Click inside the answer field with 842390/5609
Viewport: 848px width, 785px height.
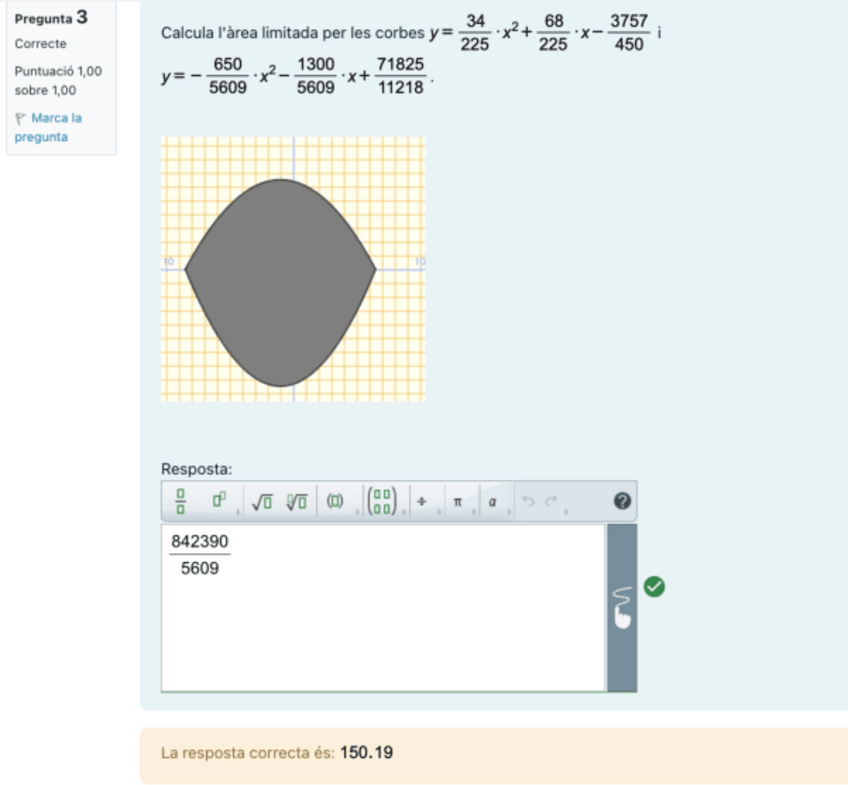click(x=382, y=620)
